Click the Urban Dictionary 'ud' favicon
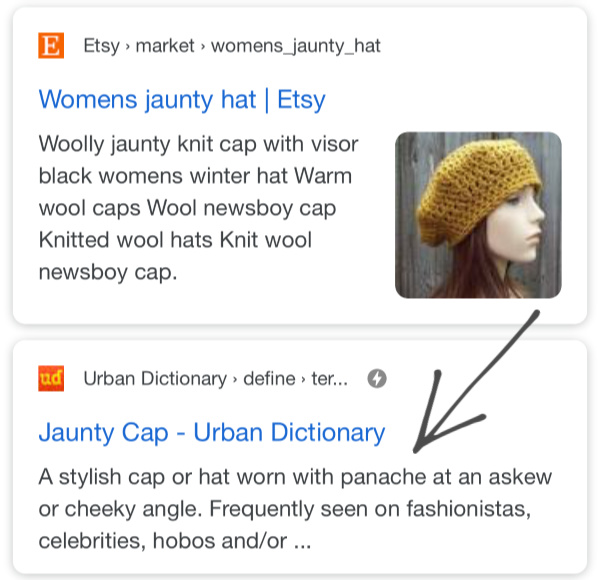 pyautogui.click(x=51, y=378)
